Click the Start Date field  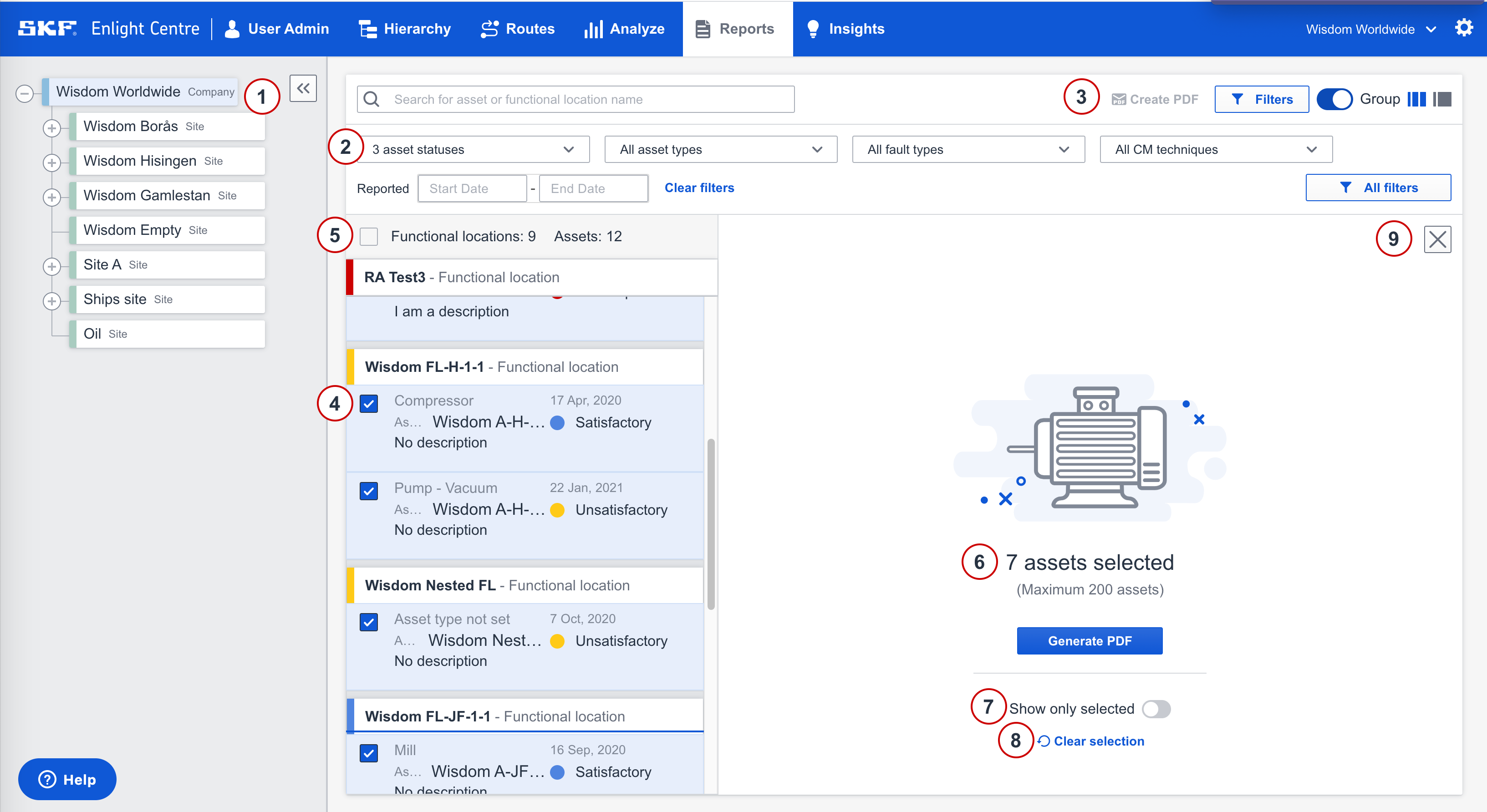click(472, 189)
